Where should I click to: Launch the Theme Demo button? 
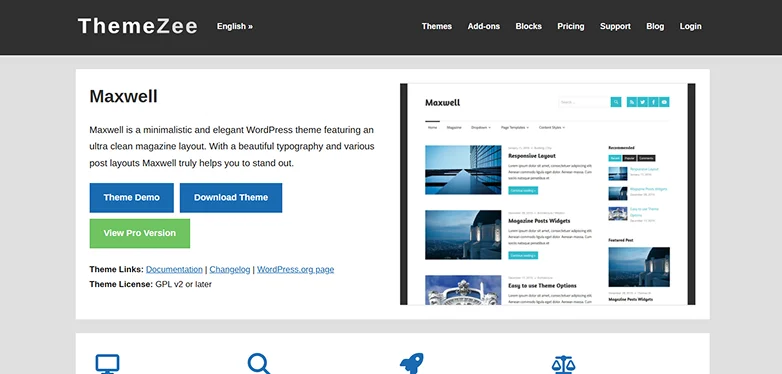coord(132,197)
